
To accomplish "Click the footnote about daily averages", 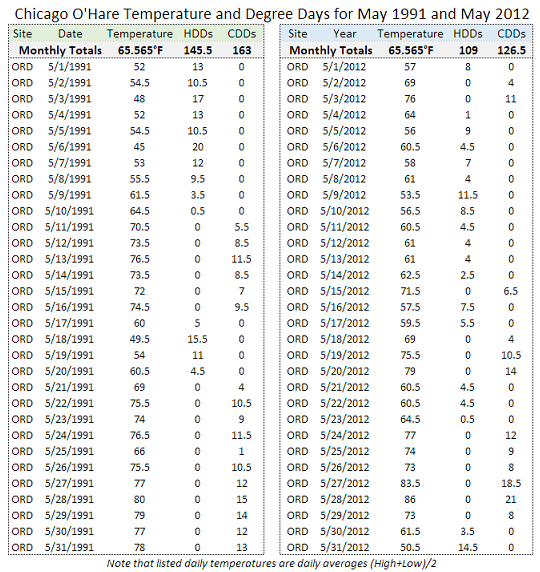I will (x=271, y=564).
